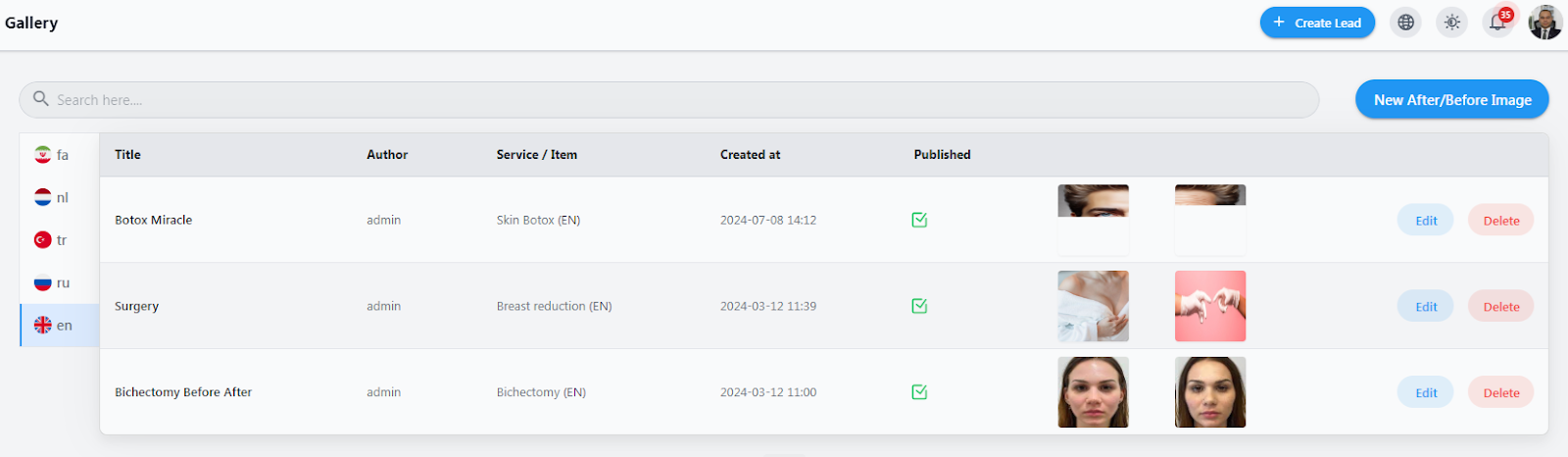Edit the Botox Miracle entry
1568x457 pixels.
1426,221
